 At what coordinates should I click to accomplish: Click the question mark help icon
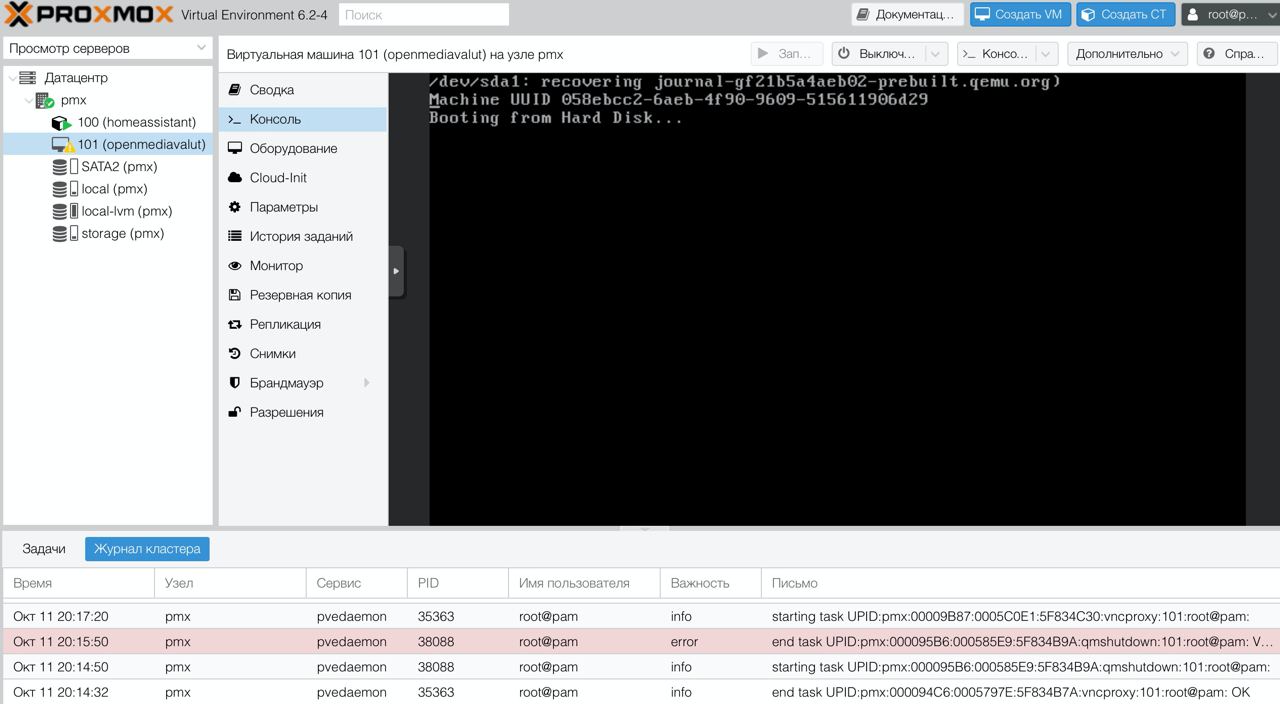[1209, 54]
